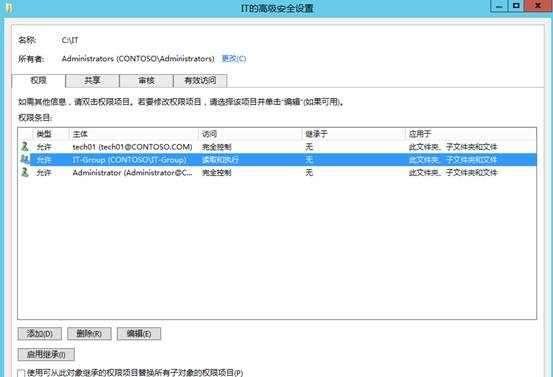The height and width of the screenshot is (377, 553).
Task: Click the folder icon in the title bar
Action: point(8,8)
